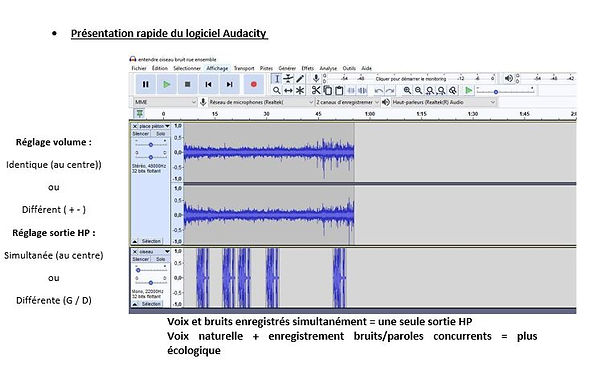Open the Édition menu
Screen dimensions: 600x379
[160, 68]
